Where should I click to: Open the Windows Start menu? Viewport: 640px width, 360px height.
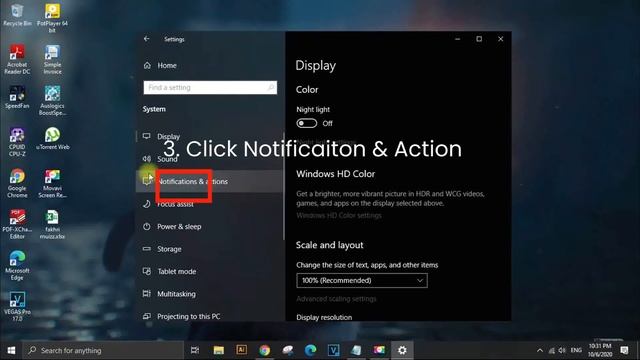11,350
